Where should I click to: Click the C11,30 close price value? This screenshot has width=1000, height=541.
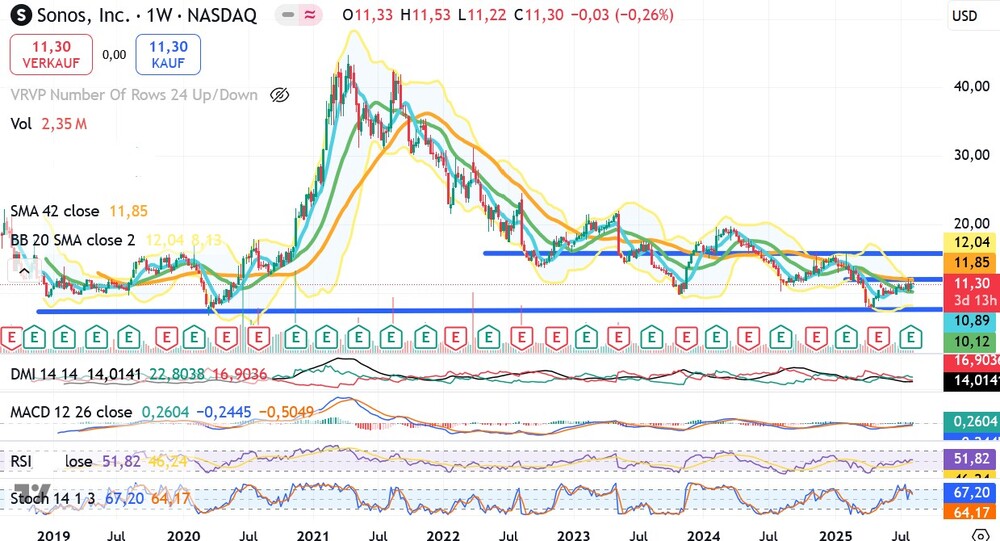[539, 15]
